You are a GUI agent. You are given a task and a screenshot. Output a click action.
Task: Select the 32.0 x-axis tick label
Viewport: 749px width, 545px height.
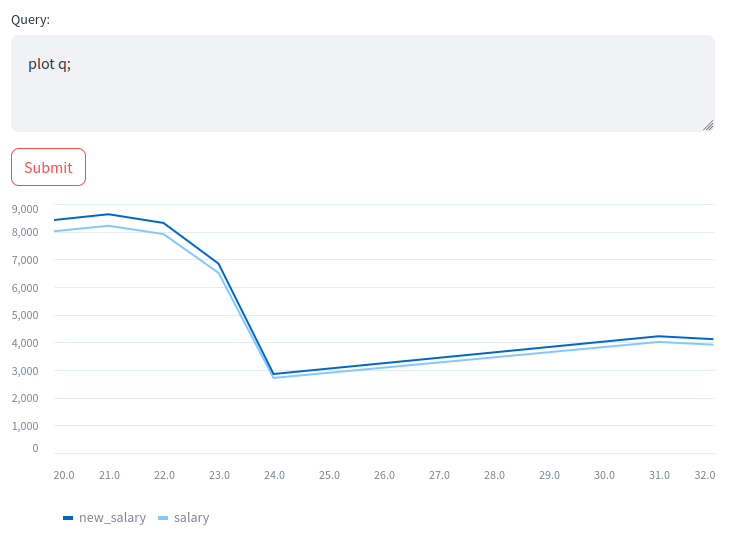[x=705, y=475]
